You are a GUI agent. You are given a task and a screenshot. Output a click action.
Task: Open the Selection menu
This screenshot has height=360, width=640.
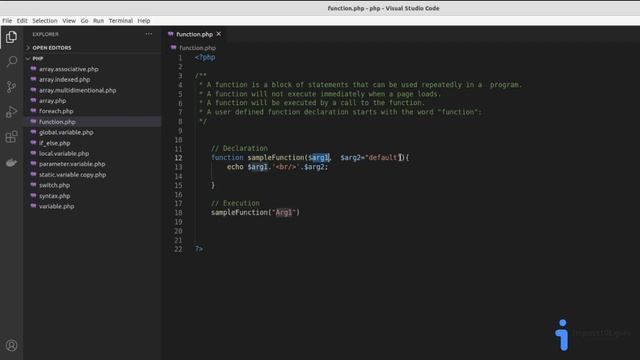coord(45,20)
